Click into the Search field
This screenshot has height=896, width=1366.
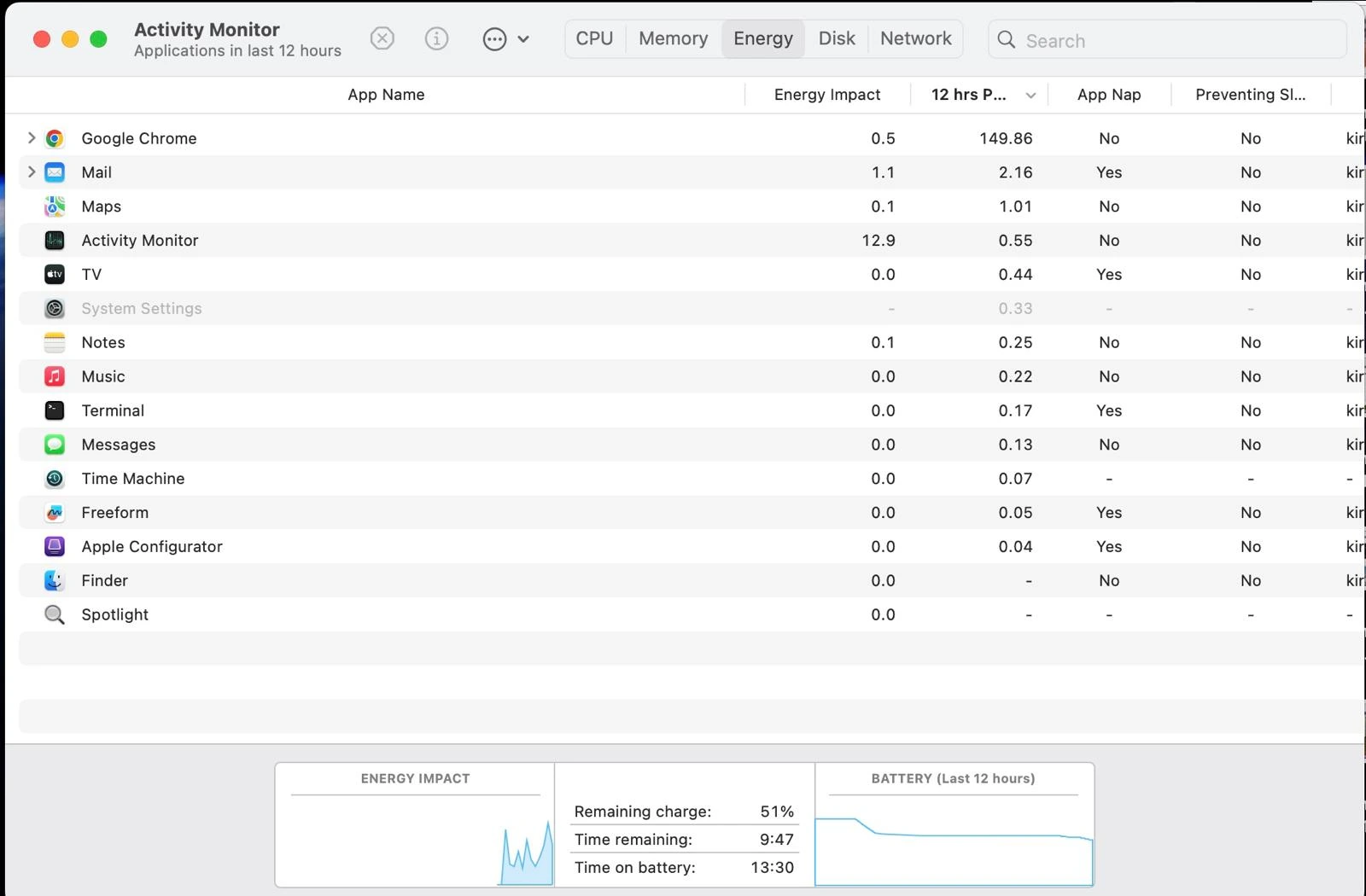(1168, 40)
